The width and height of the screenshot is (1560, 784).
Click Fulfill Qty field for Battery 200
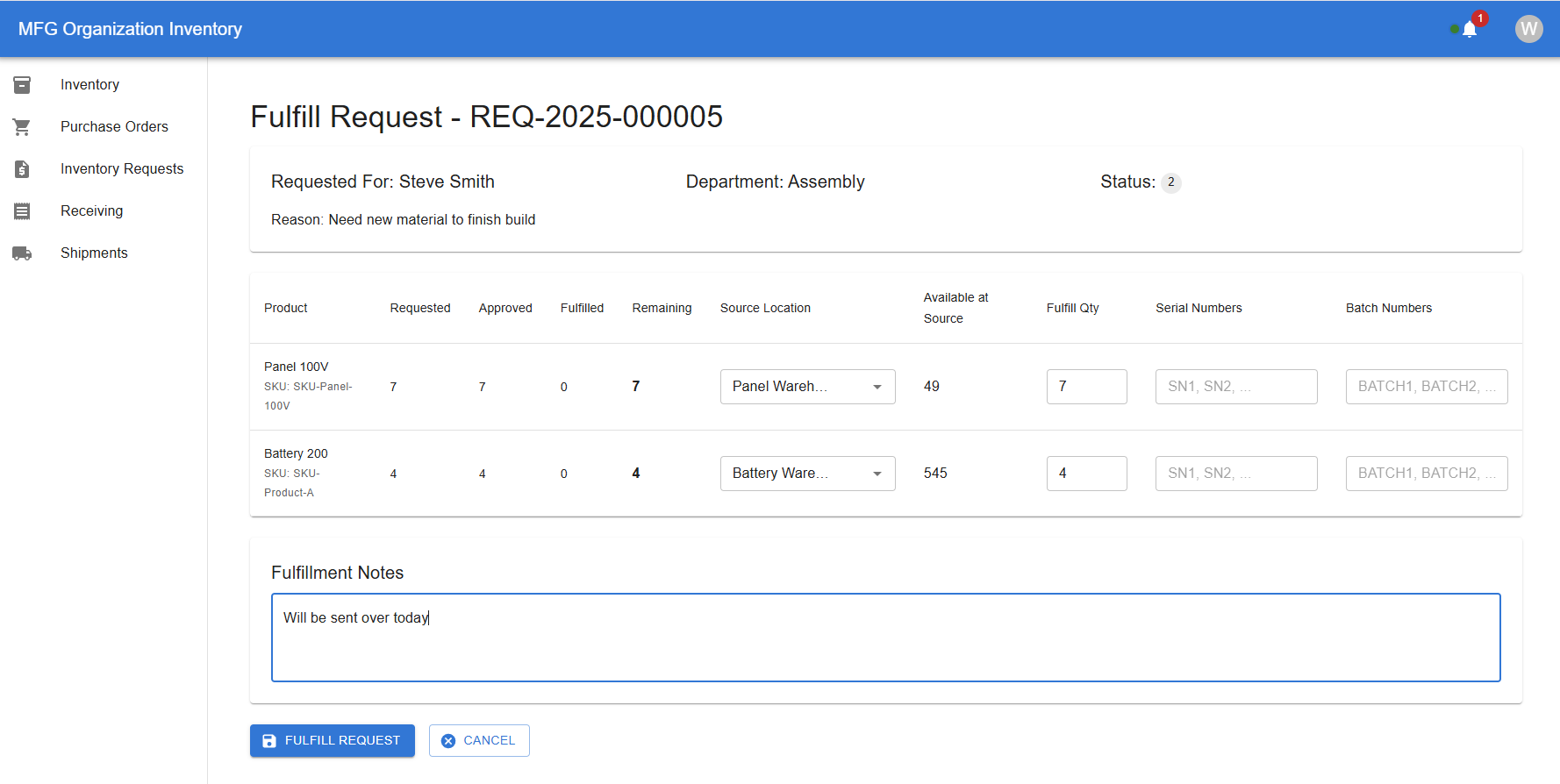[1086, 474]
